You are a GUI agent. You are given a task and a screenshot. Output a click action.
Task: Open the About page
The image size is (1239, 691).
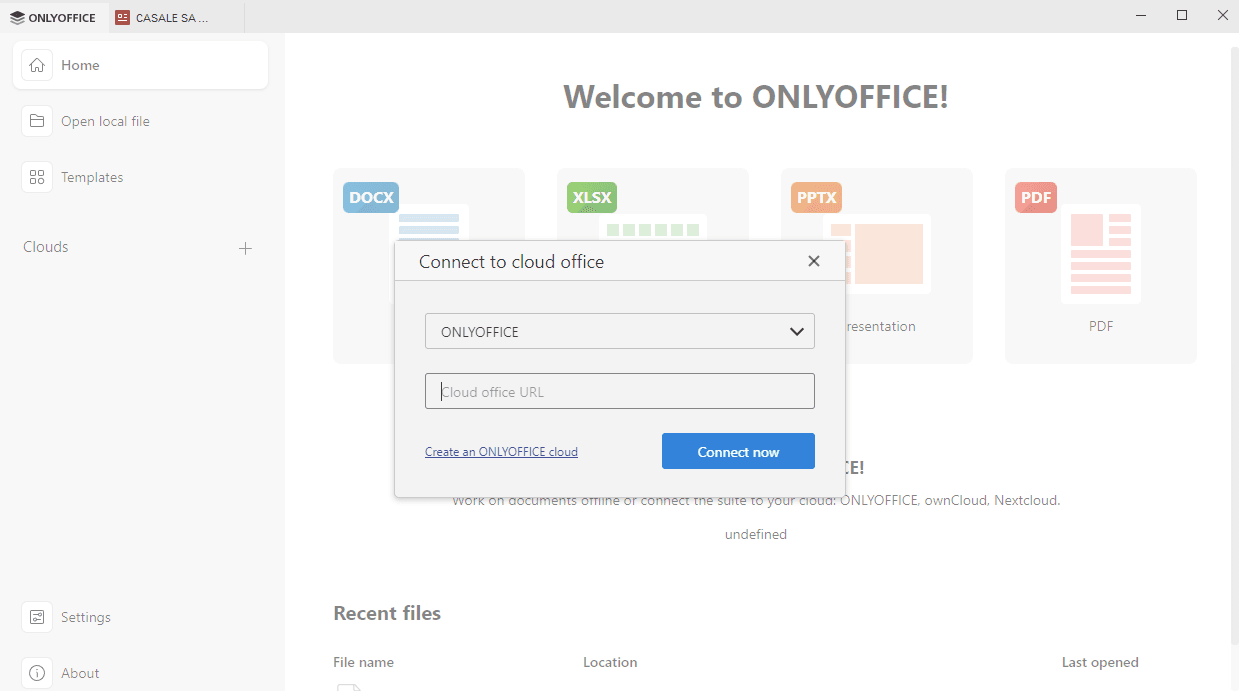141,673
